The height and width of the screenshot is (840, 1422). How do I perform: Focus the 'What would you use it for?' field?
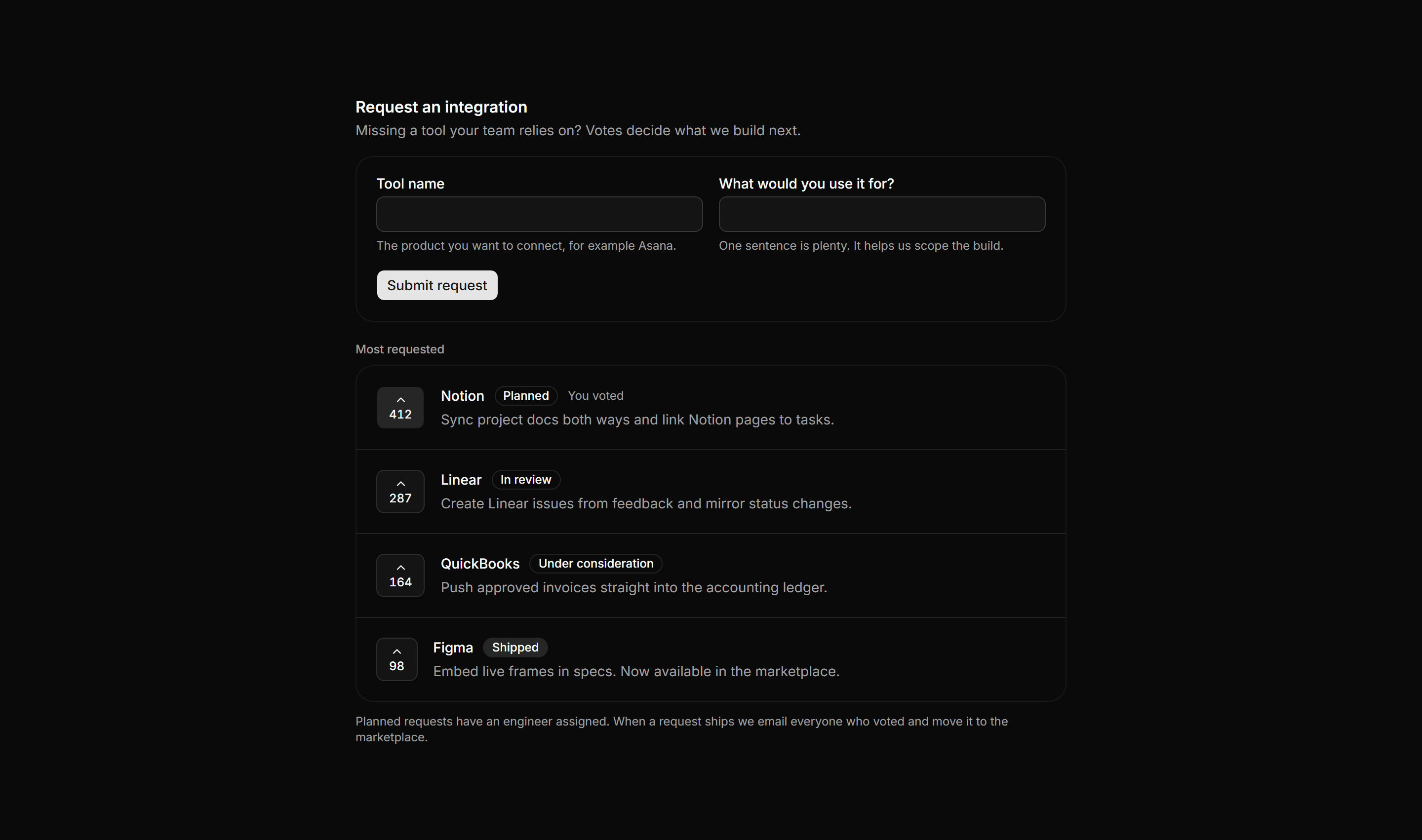click(x=882, y=214)
